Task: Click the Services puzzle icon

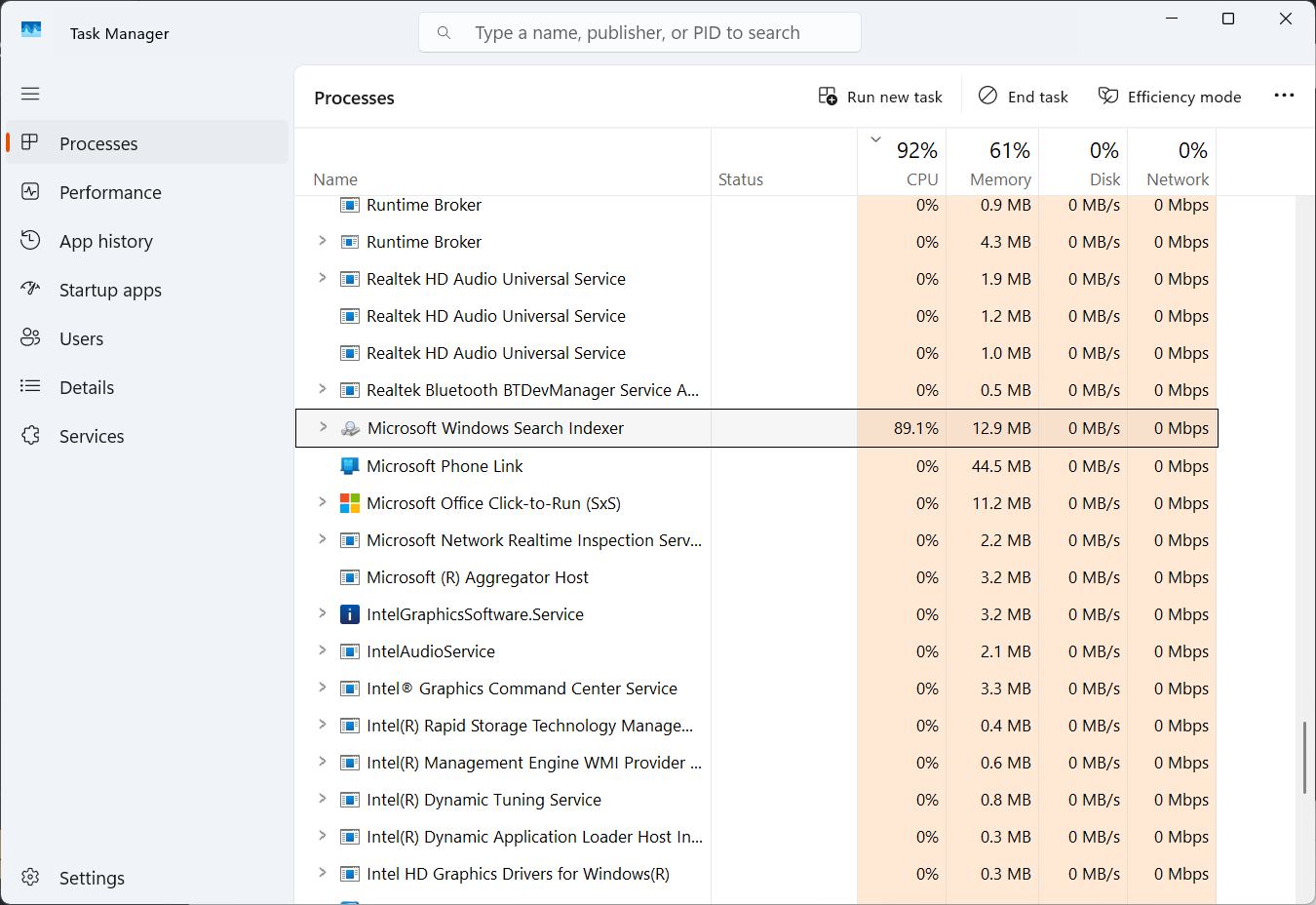Action: [x=30, y=435]
